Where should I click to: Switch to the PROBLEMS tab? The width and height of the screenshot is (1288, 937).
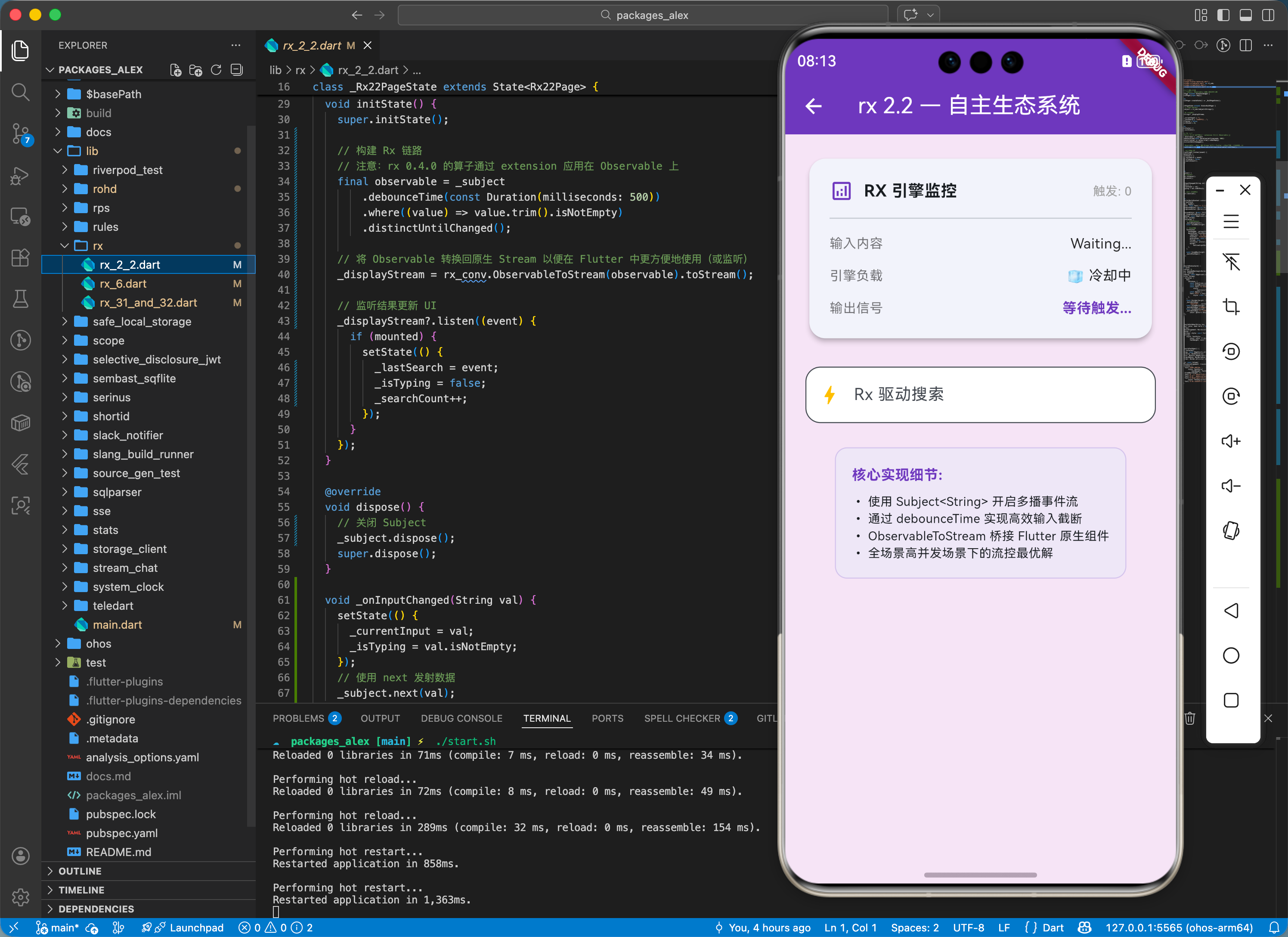(x=298, y=718)
